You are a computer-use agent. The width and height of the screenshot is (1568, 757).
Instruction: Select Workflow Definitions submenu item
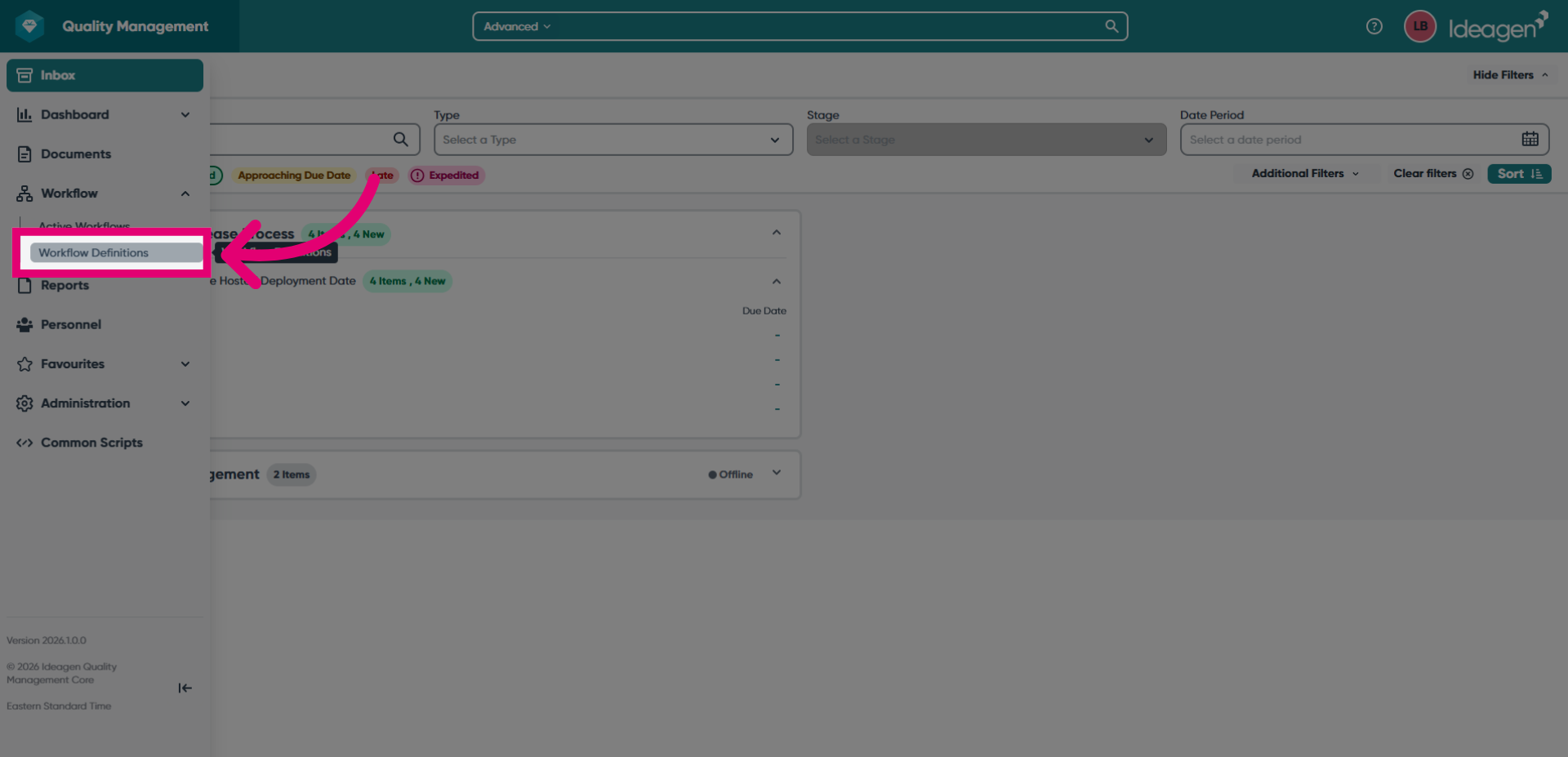coord(116,253)
